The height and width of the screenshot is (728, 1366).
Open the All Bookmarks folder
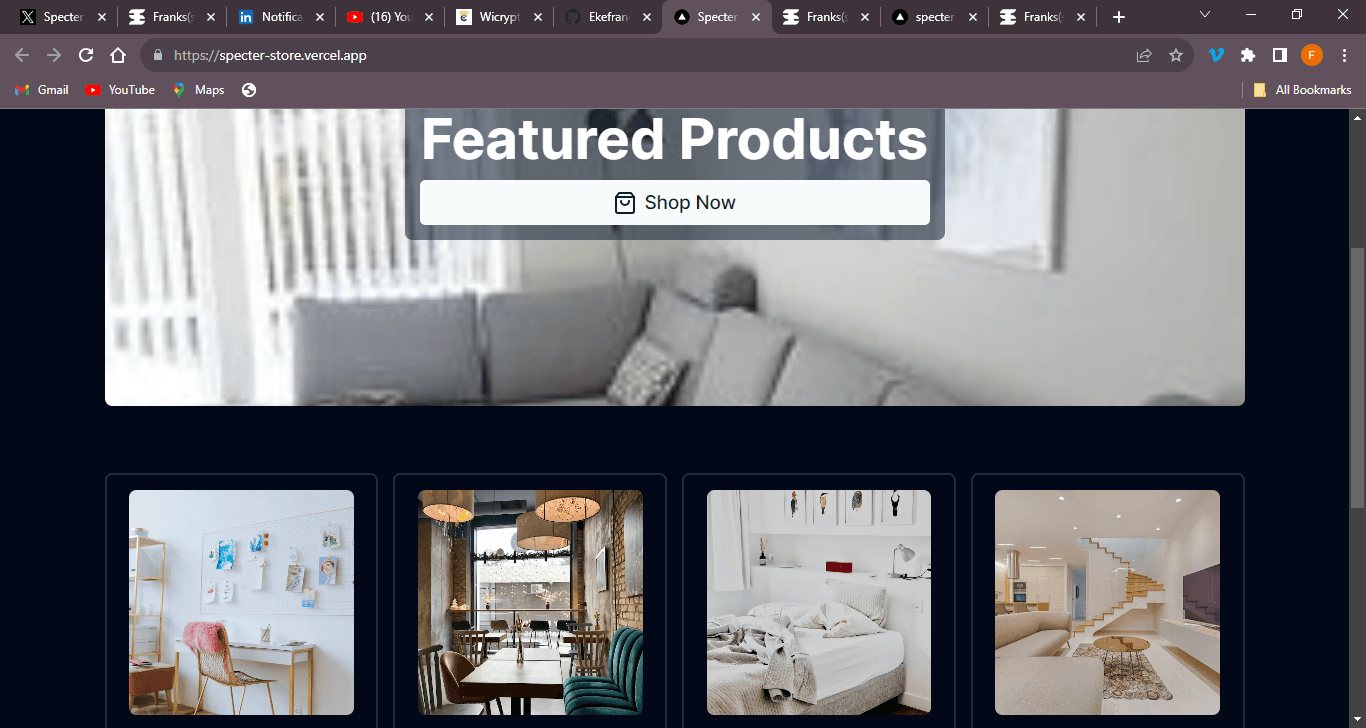point(1302,90)
